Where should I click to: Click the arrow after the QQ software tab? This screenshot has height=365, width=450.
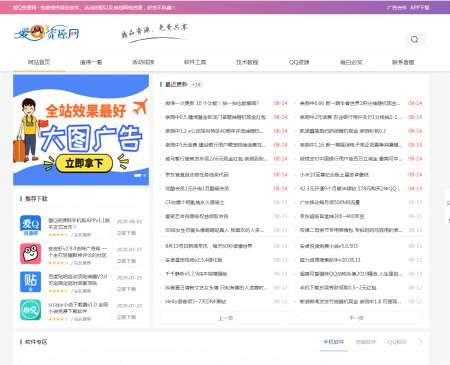click(x=420, y=342)
